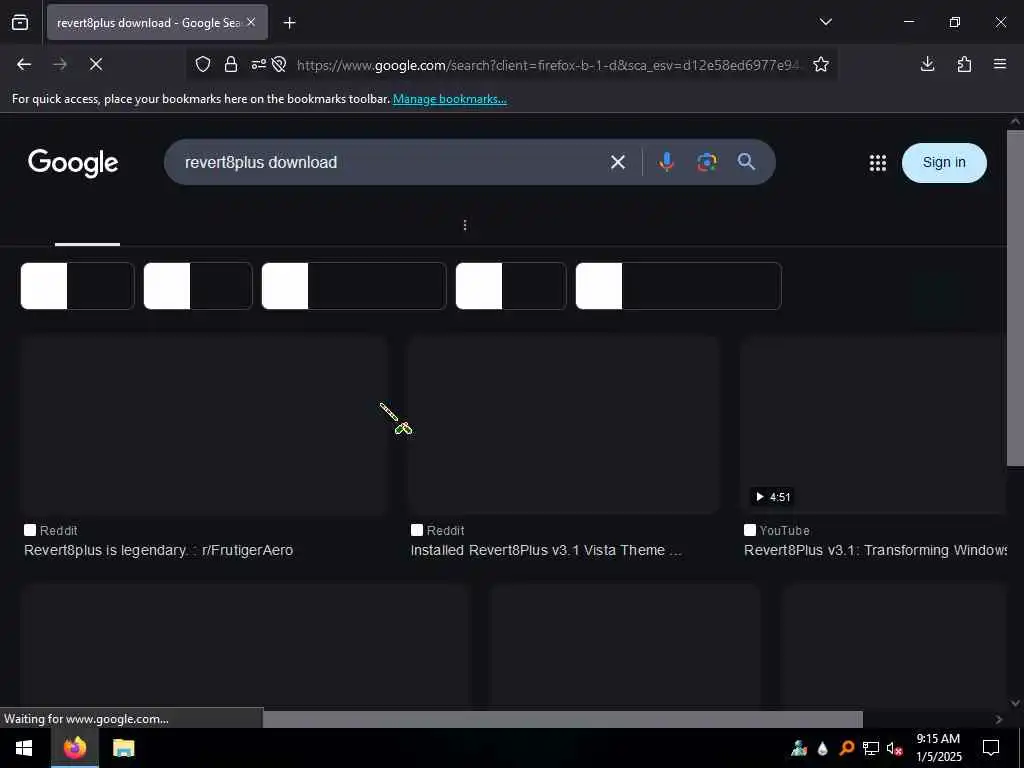Open the thumbnail above Revert8plus is legendary
This screenshot has width=1024, height=768.
point(204,425)
